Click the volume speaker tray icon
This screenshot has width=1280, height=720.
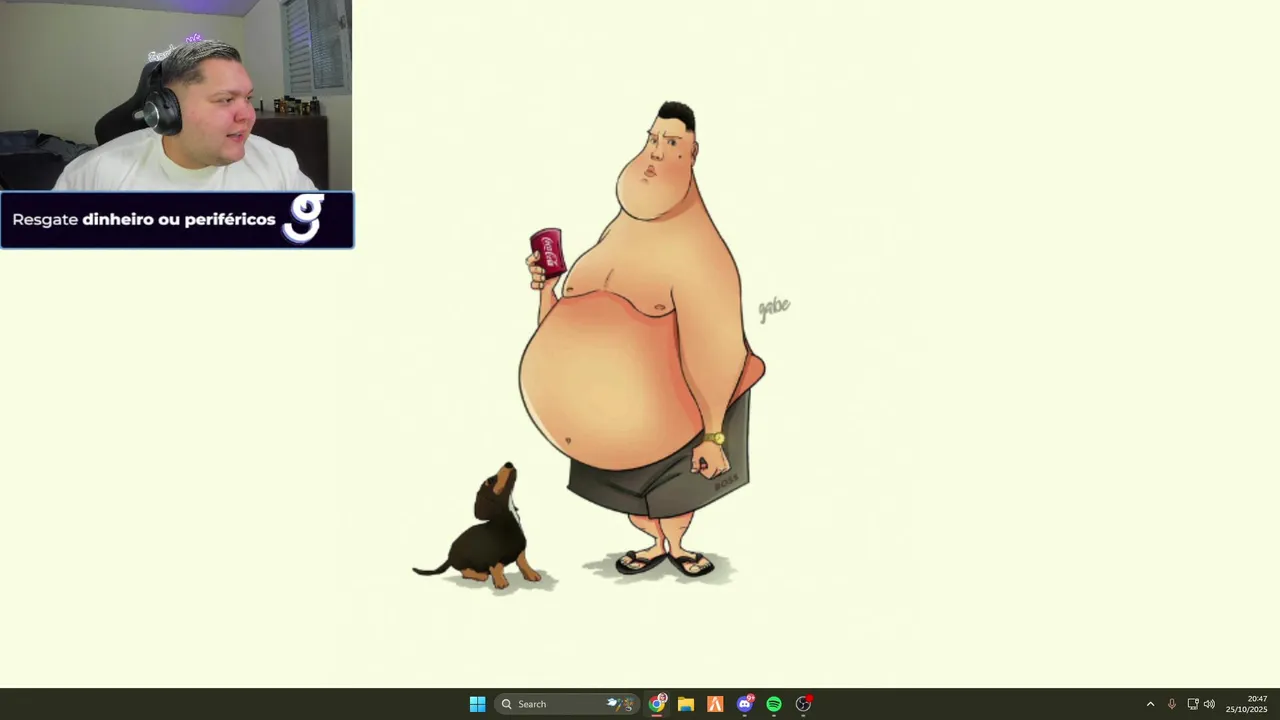pos(1209,704)
